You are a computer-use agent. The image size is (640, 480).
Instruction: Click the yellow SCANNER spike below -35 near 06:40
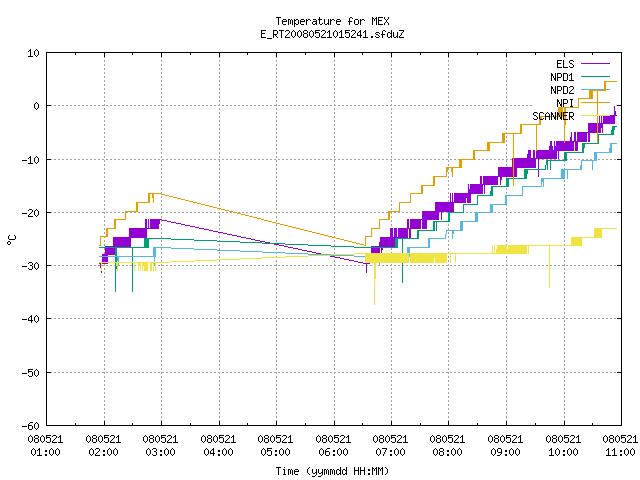[374, 286]
